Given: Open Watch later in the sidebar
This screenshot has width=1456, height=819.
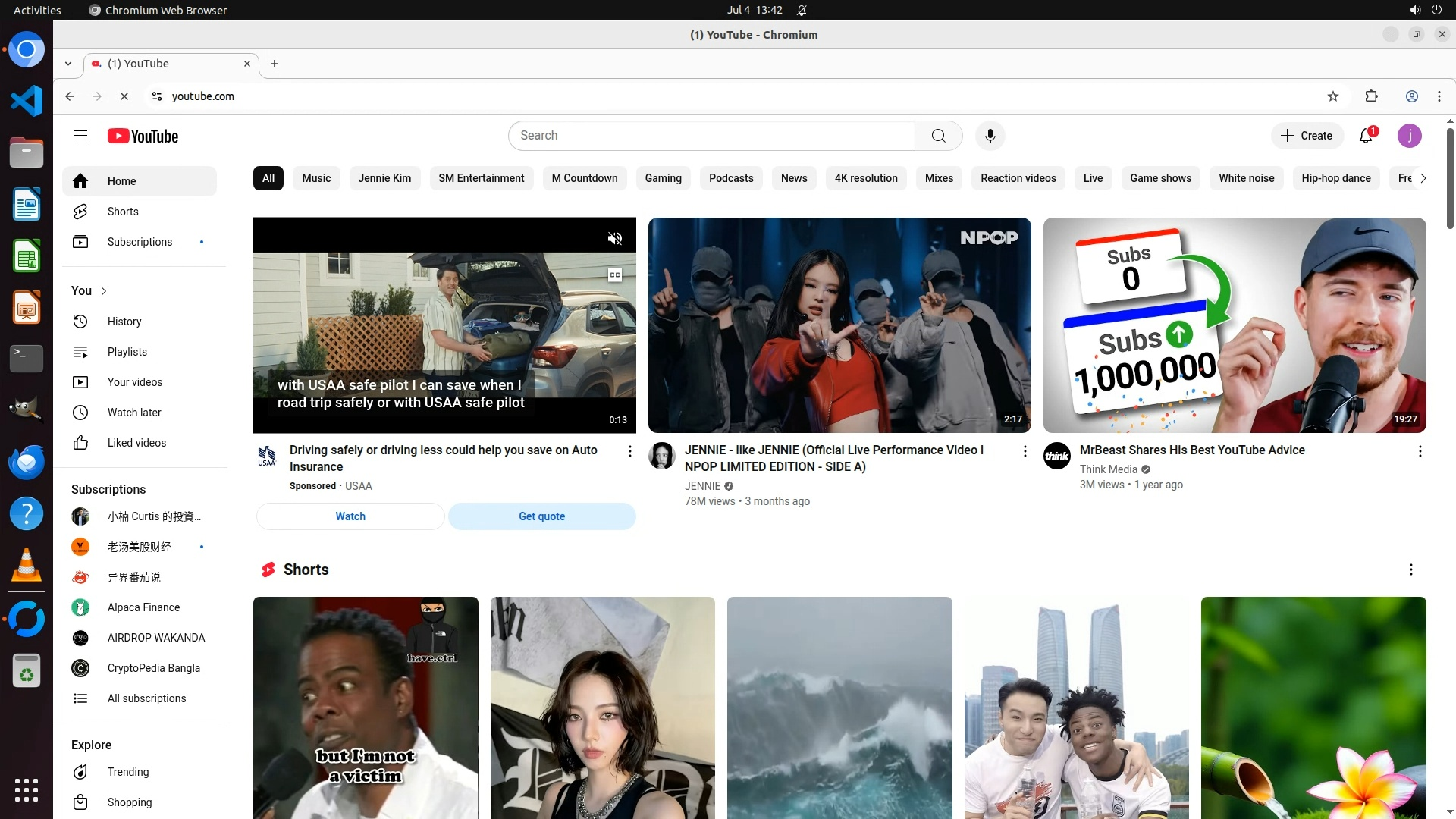Looking at the screenshot, I should 134,413.
